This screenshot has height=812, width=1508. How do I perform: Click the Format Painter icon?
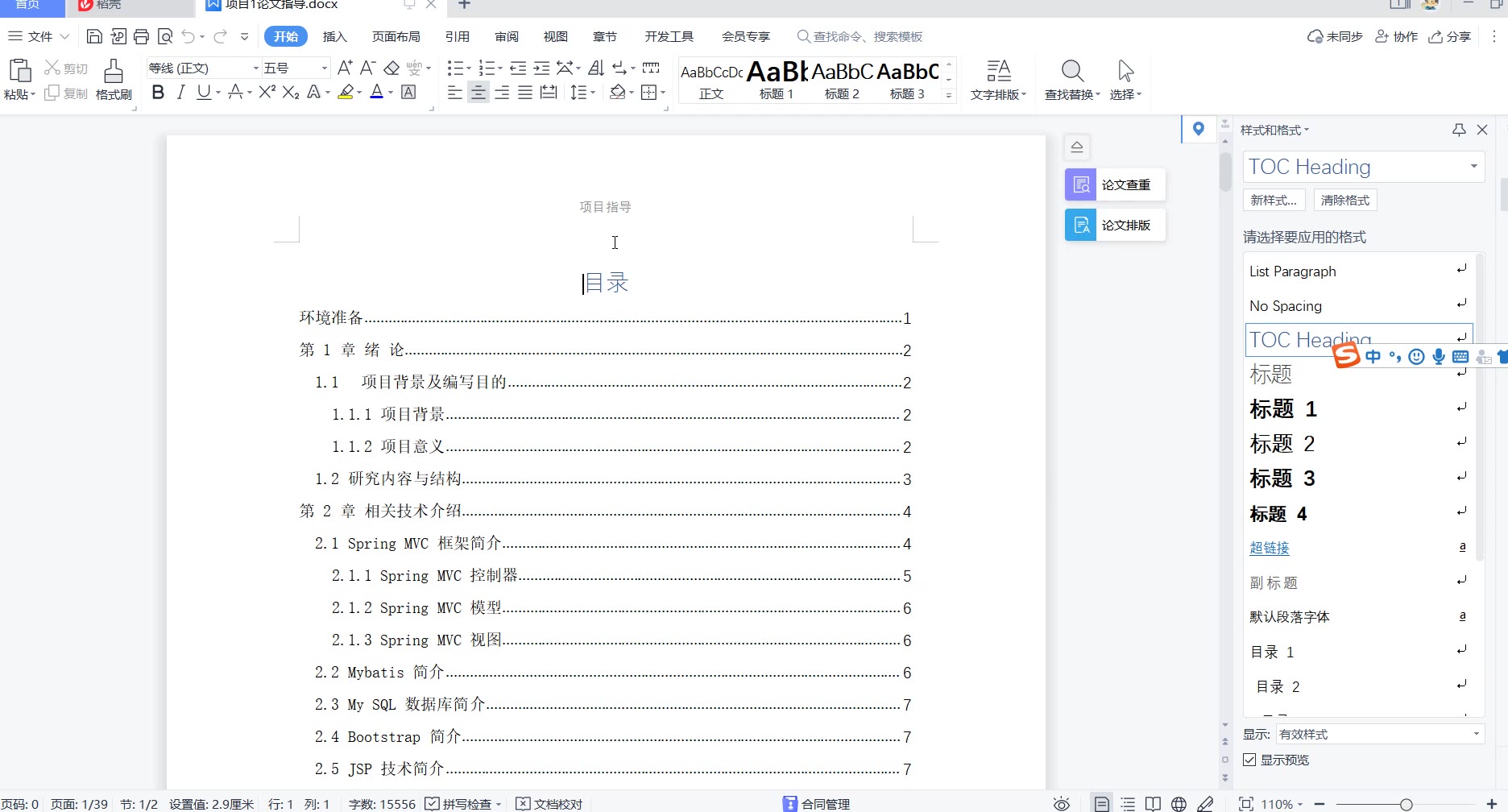click(114, 80)
